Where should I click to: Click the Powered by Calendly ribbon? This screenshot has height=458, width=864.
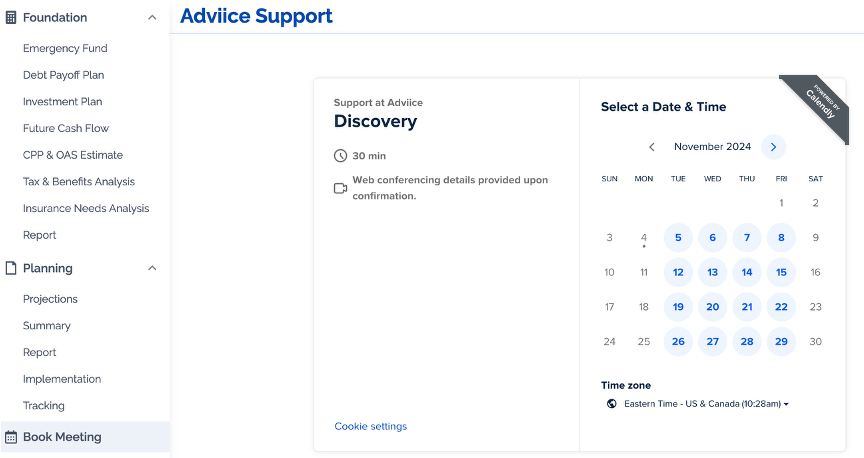[x=820, y=103]
